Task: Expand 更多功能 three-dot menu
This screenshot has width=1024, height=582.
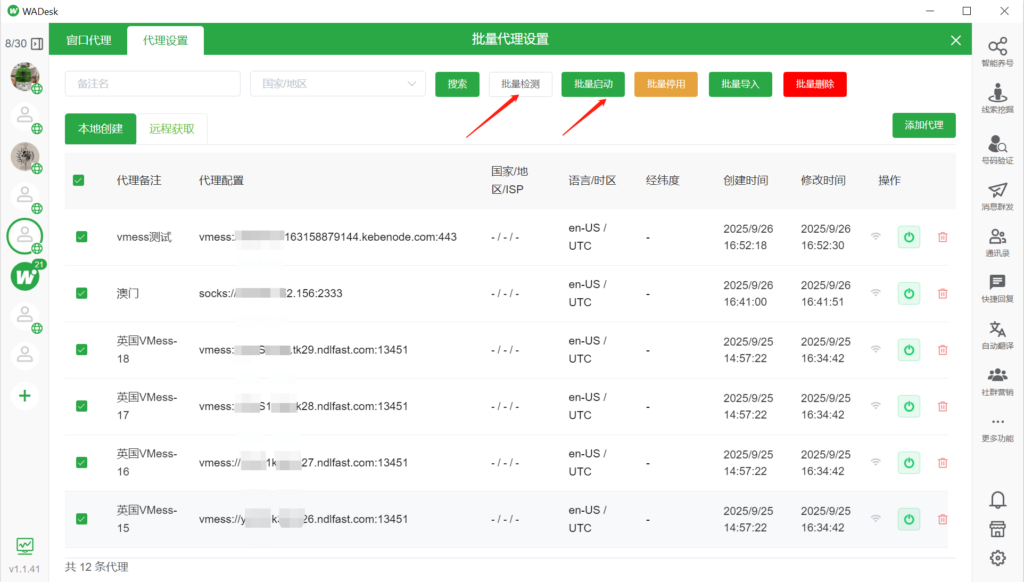Action: (x=997, y=427)
